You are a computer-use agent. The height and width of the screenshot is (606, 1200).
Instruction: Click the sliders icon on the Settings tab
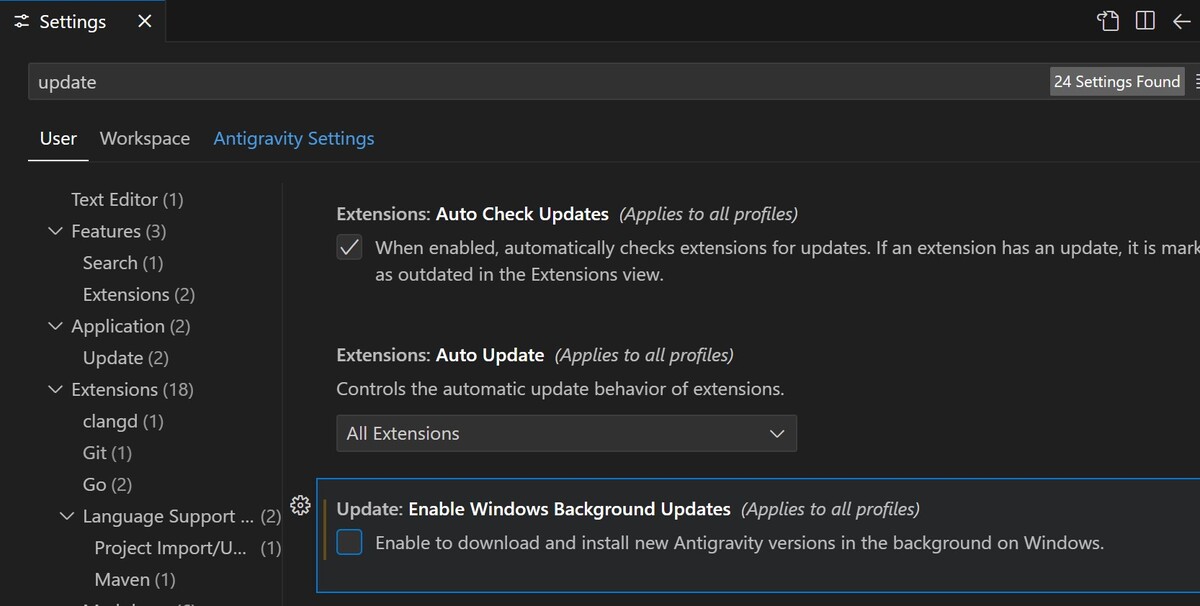click(x=22, y=22)
